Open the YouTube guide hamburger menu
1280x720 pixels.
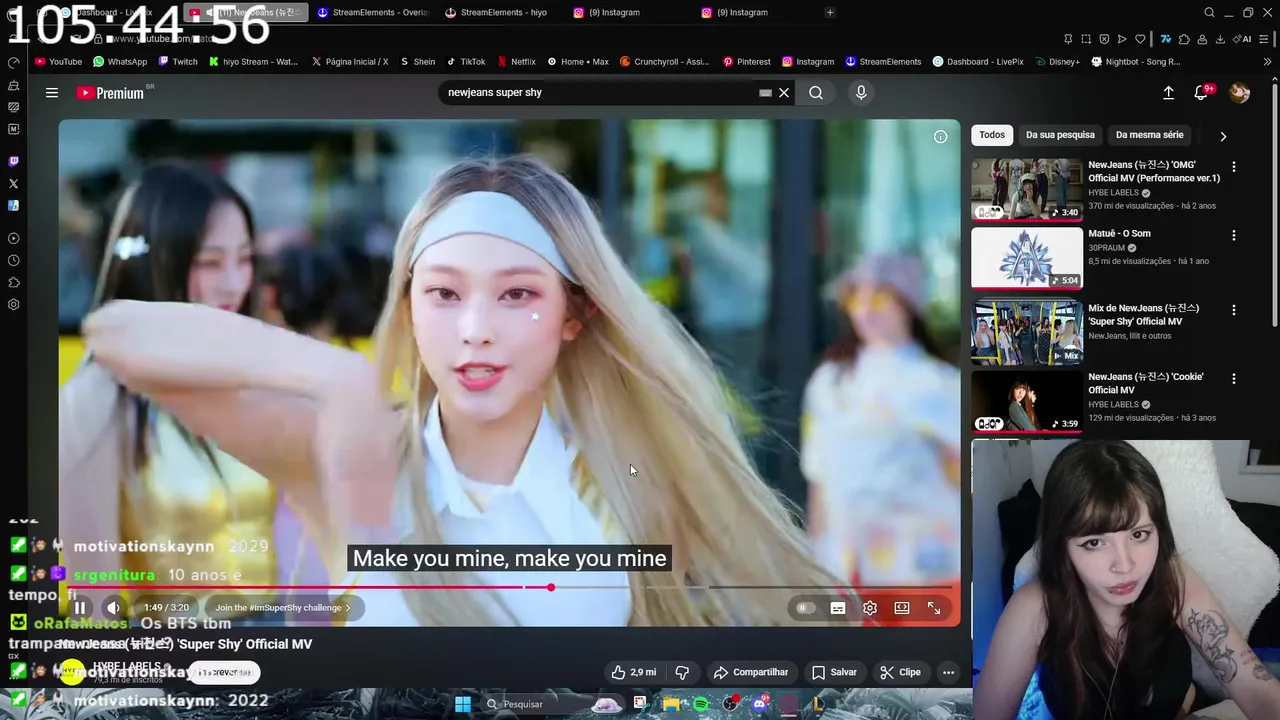[52, 93]
